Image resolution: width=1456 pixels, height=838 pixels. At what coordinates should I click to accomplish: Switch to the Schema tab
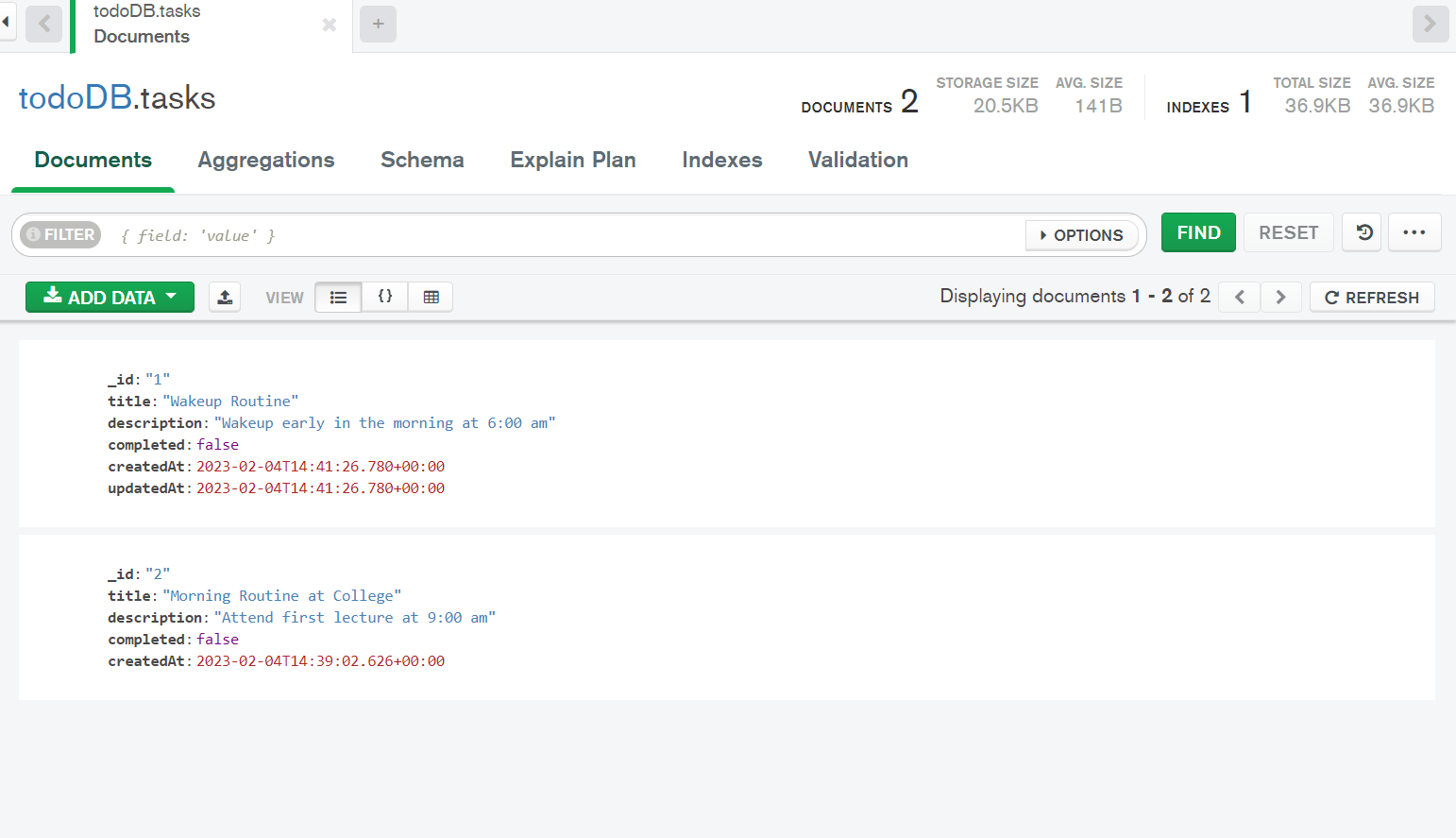[422, 160]
